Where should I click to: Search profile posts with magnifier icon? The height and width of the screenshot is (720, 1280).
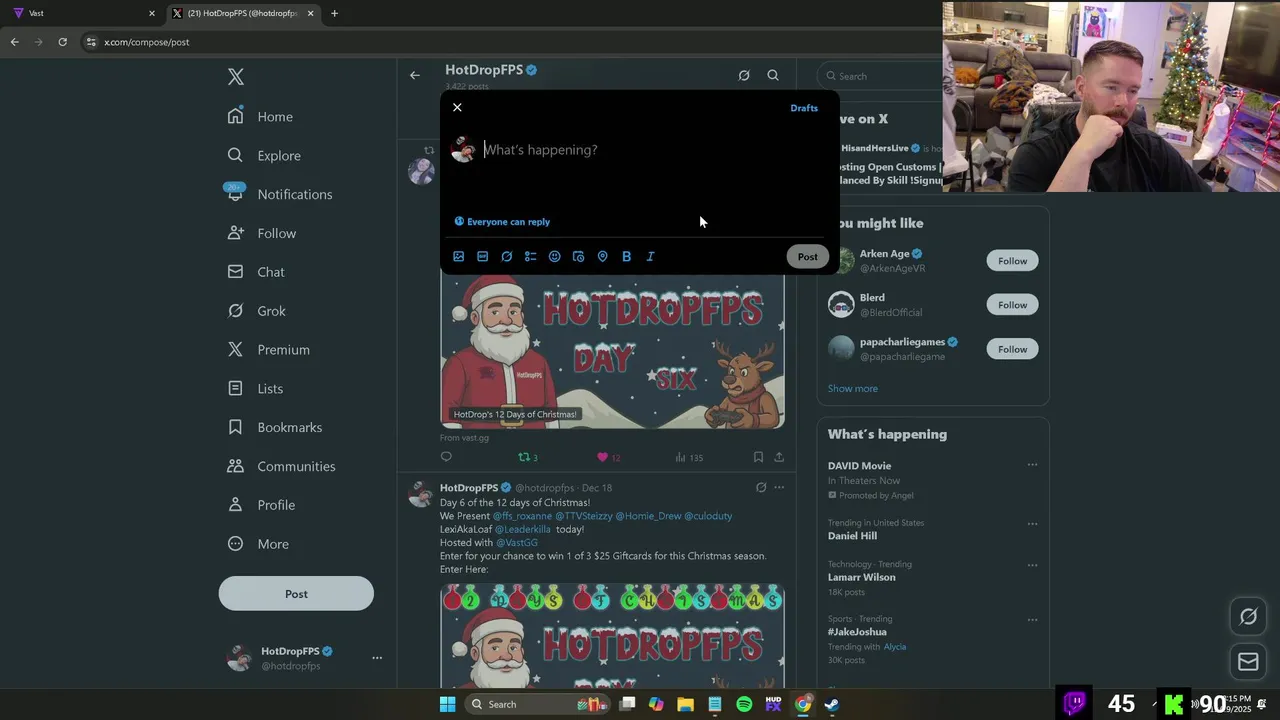click(773, 75)
